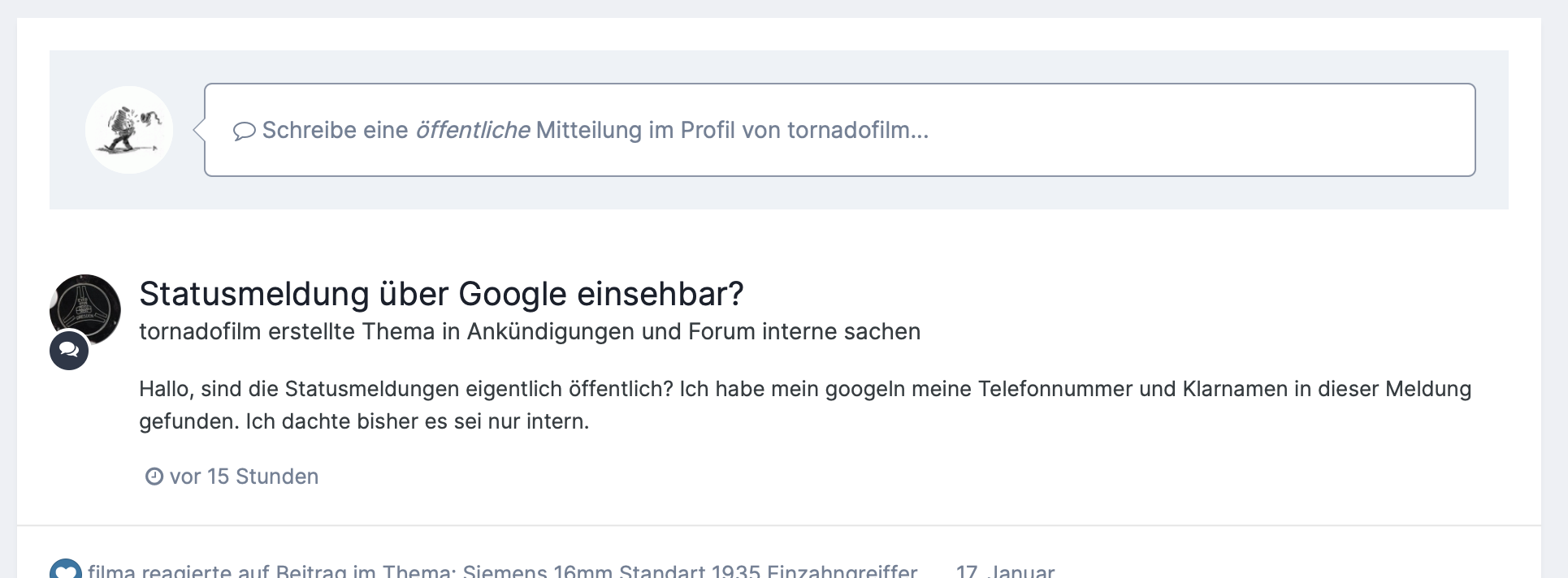The height and width of the screenshot is (578, 1568).
Task: Open the Siemens 16mm Standart 1935 topic
Action: (690, 572)
